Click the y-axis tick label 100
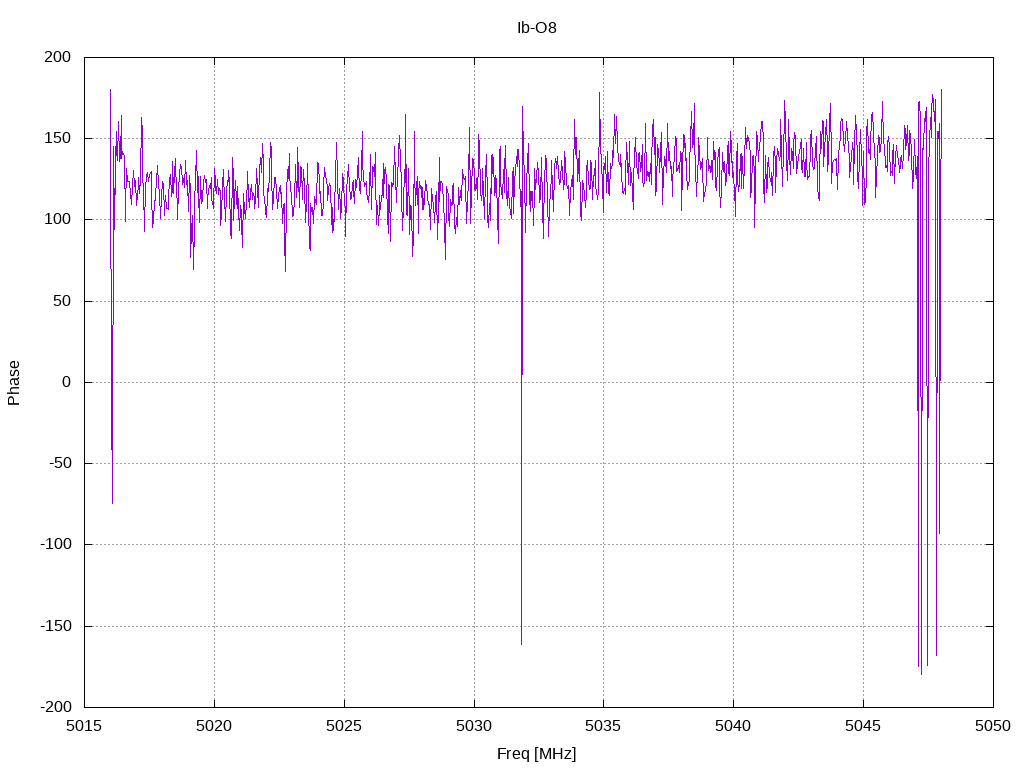This screenshot has width=1024, height=768. pos(57,219)
